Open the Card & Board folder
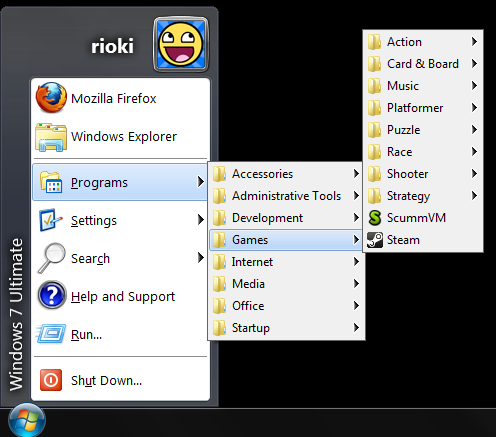 click(423, 64)
